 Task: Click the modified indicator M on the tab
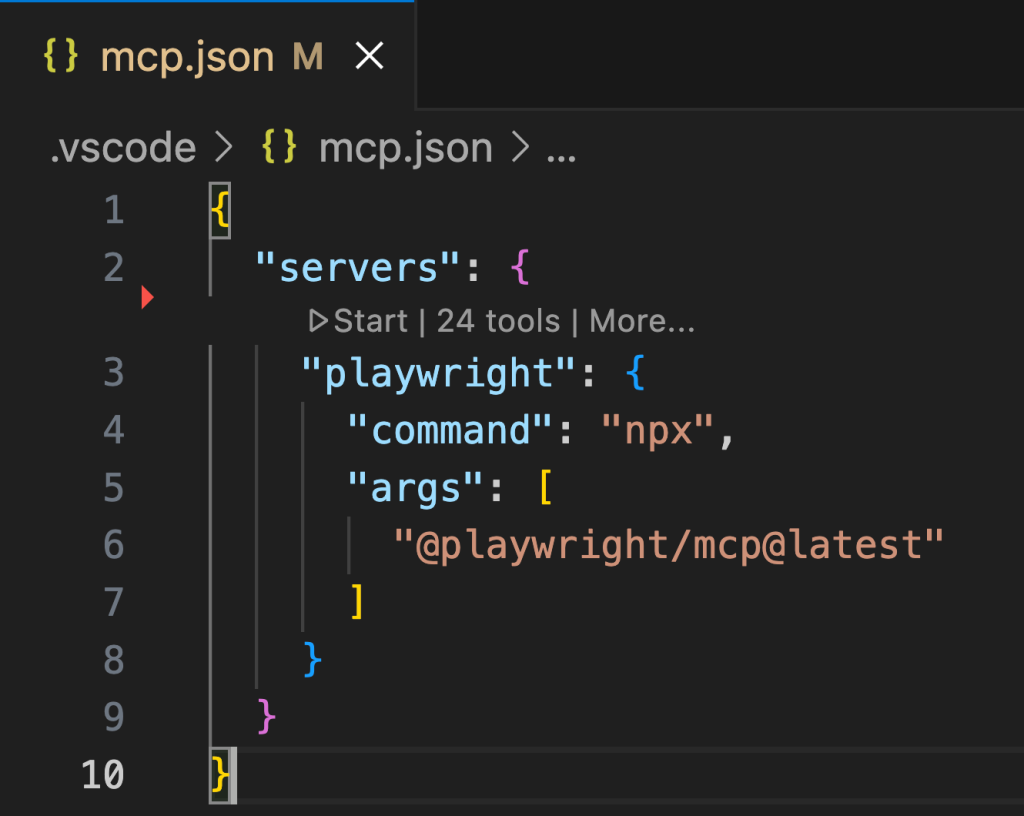[x=305, y=57]
